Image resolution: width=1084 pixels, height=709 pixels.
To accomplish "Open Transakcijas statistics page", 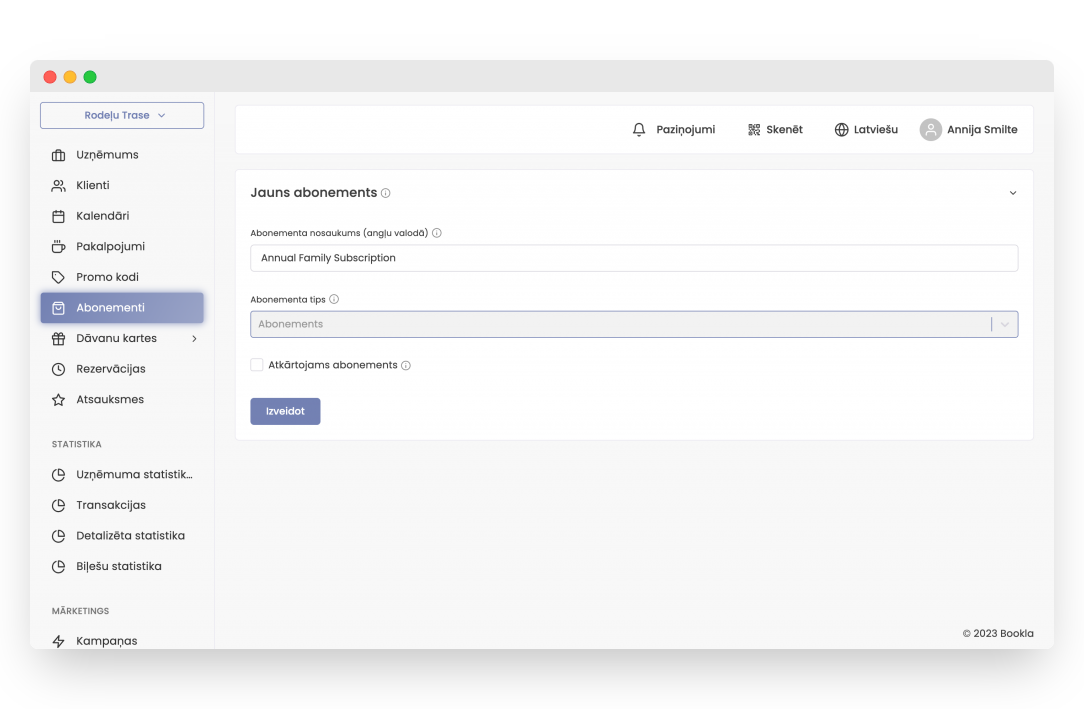I will (x=110, y=505).
